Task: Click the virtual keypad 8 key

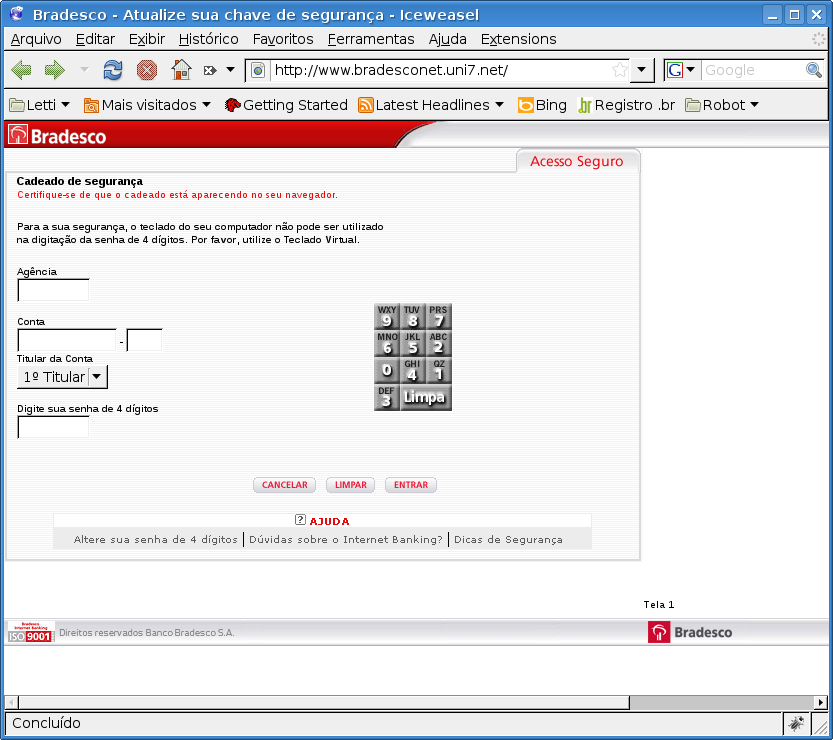Action: click(x=413, y=317)
